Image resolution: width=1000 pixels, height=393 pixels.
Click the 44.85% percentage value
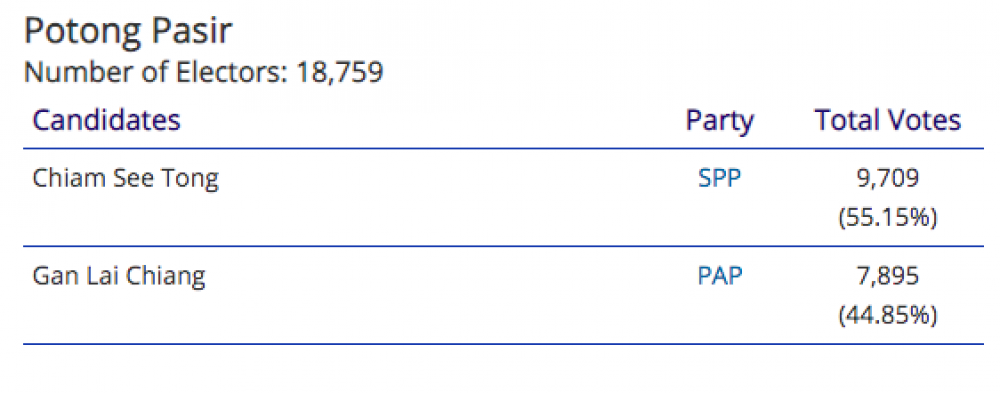[888, 315]
